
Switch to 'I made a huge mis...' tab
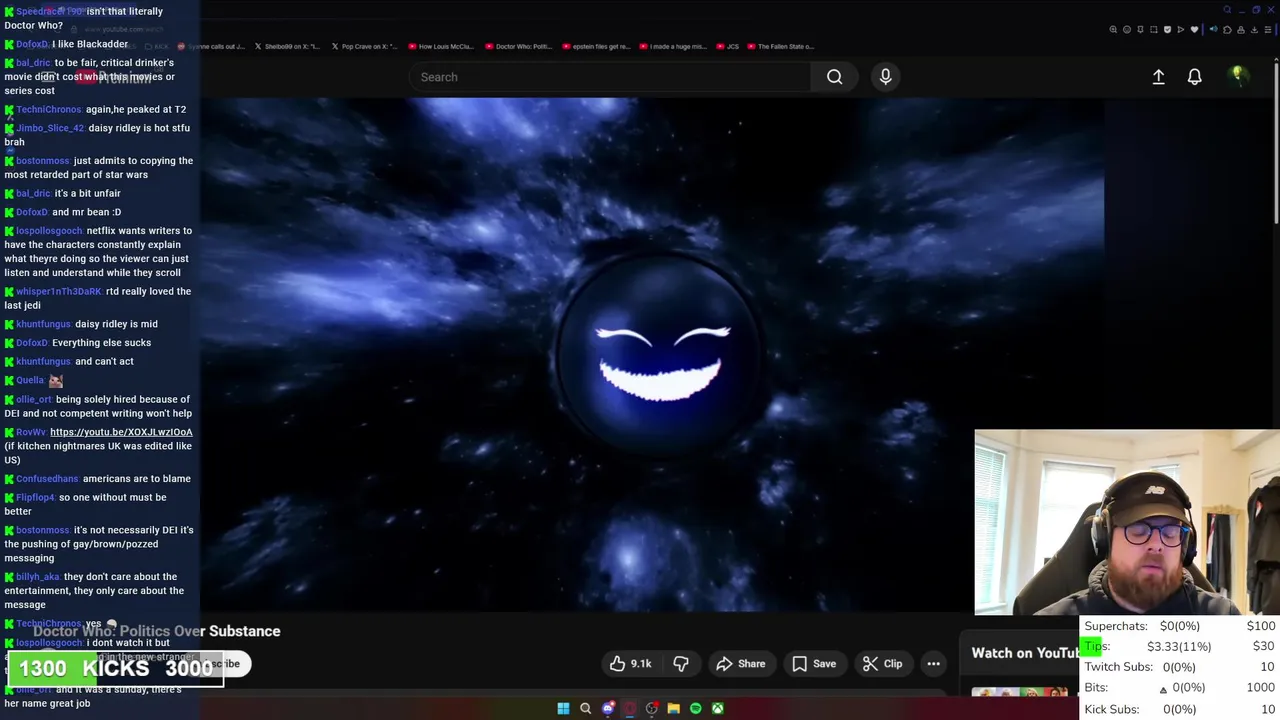point(672,46)
